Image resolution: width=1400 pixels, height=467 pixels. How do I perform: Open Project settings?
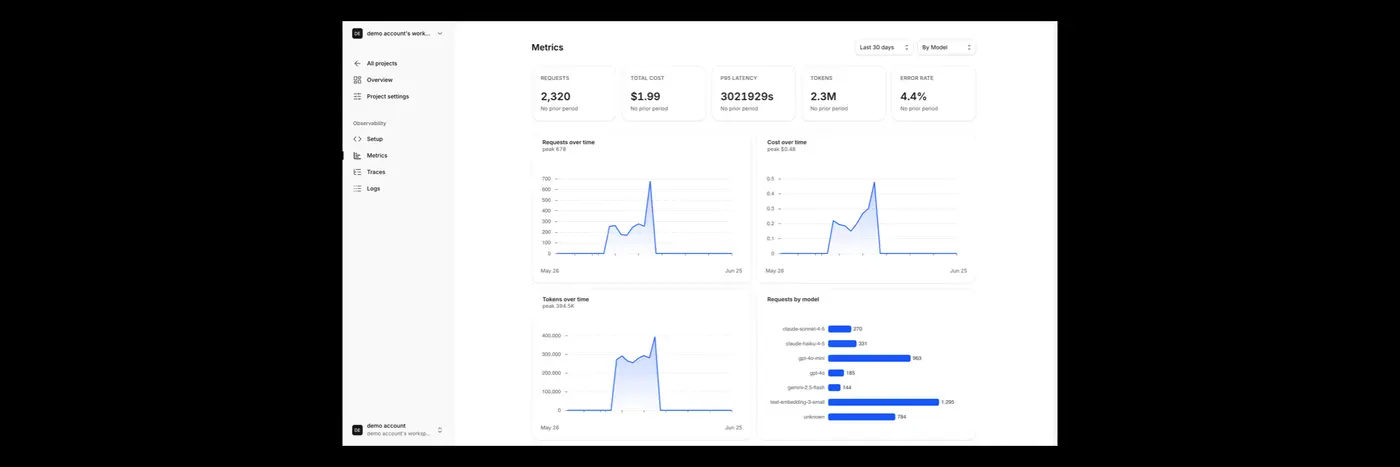point(388,97)
